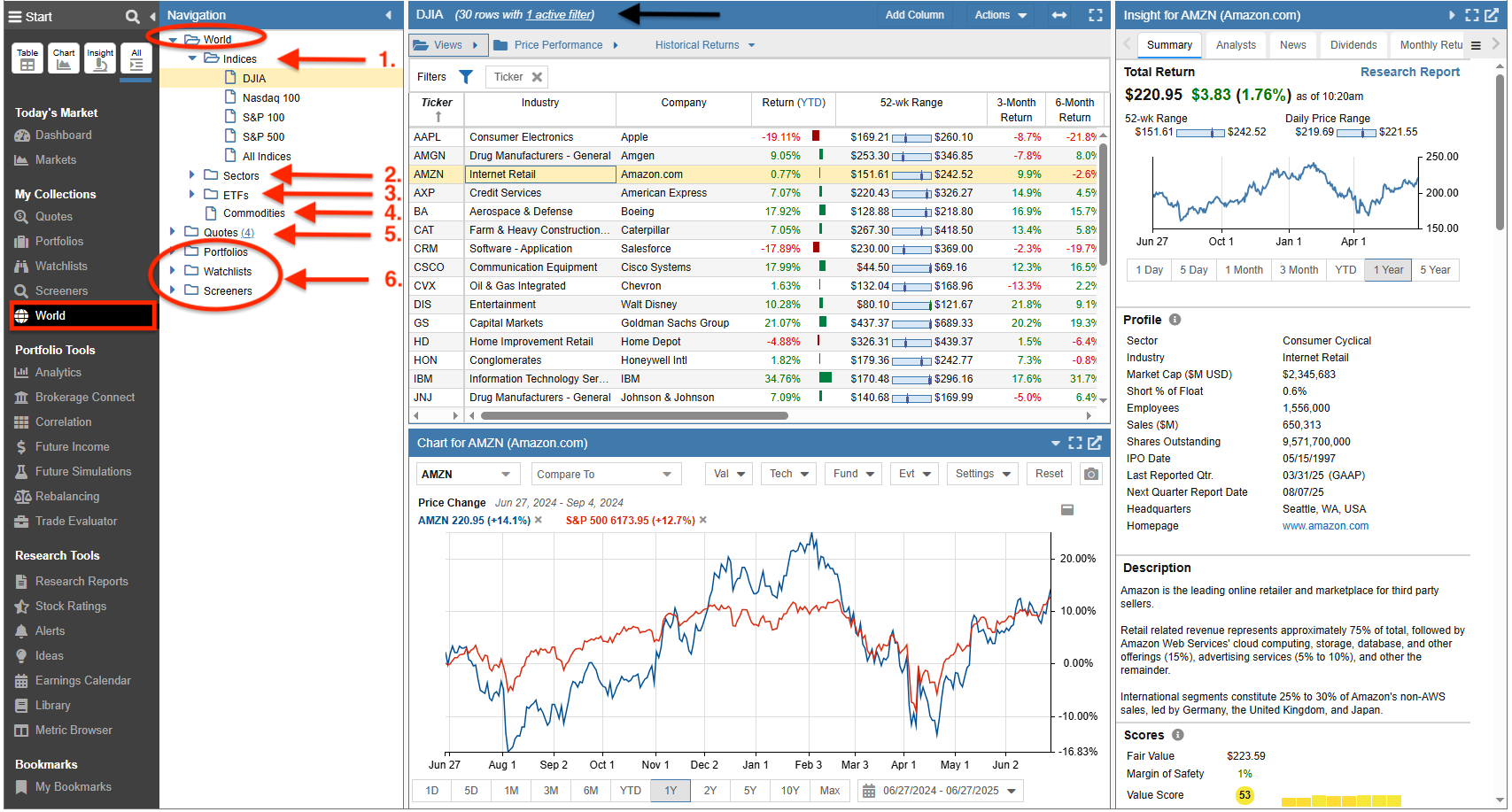Click the chart Reset button
Image resolution: width=1512 pixels, height=812 pixels.
click(1049, 474)
